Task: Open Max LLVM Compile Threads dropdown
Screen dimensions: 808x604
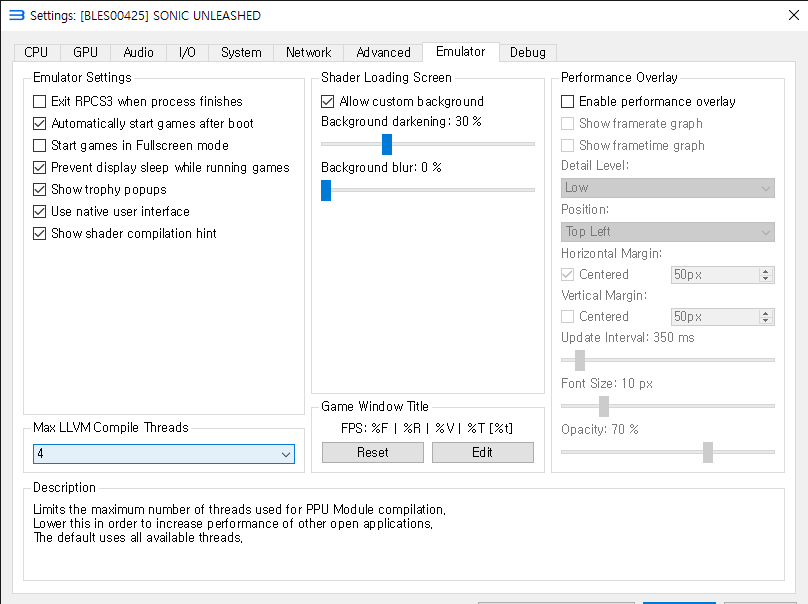Action: 164,454
